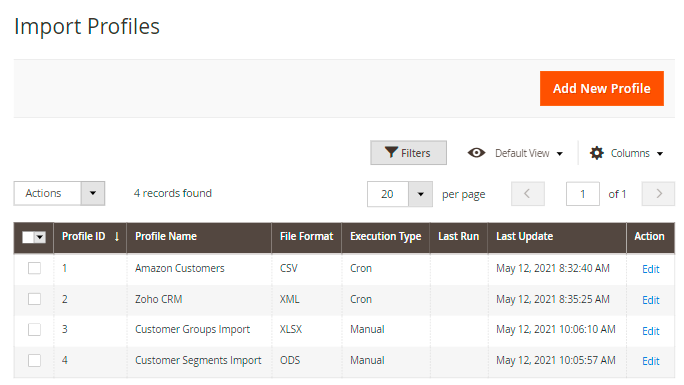Click the eye icon for Default View
684x385 pixels.
click(476, 153)
